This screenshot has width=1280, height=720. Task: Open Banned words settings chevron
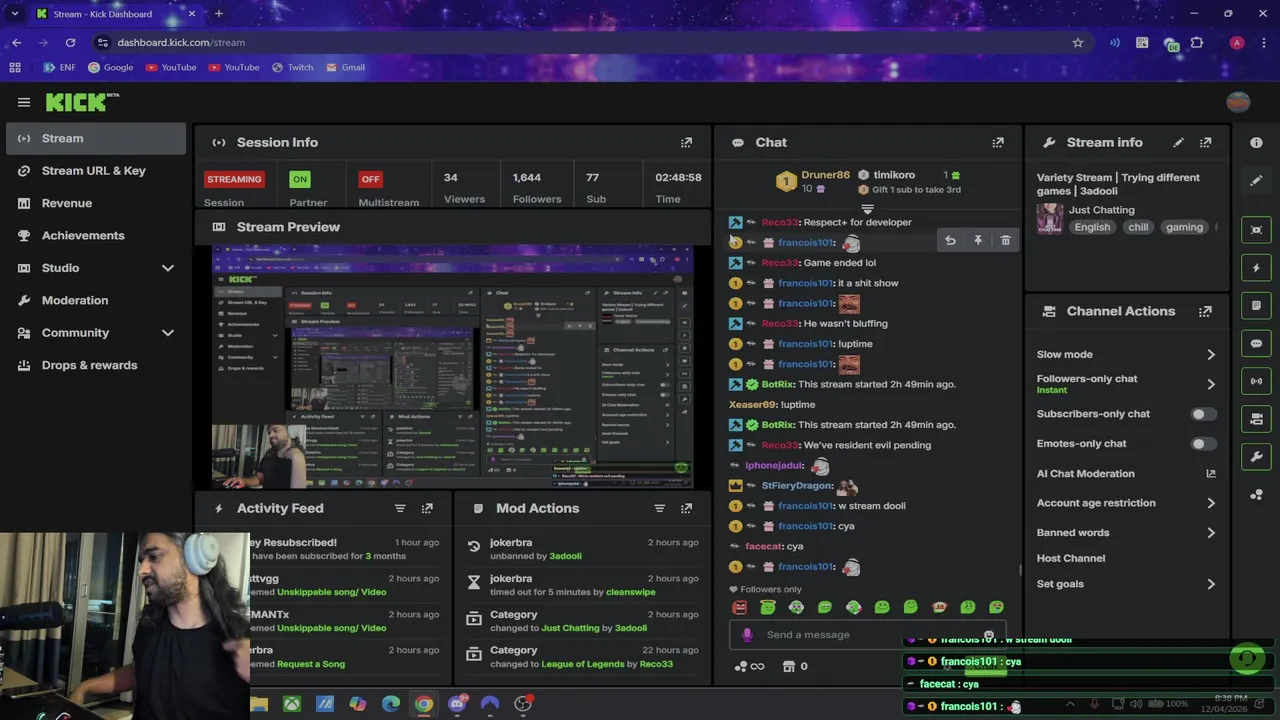pyautogui.click(x=1211, y=533)
